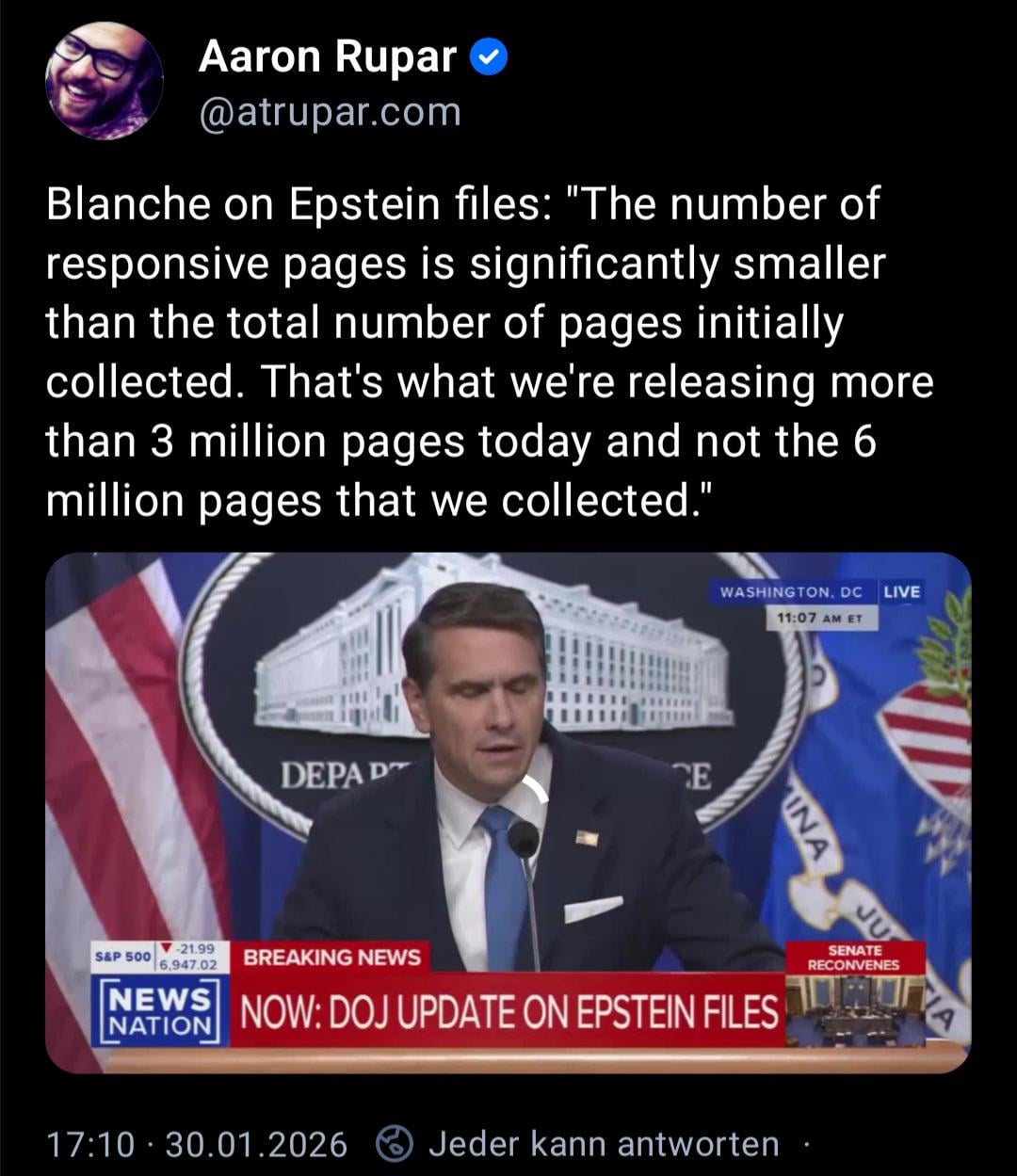Screen dimensions: 1017x1176
Task: Click the 17:10 post timestamp
Action: coord(90,1145)
